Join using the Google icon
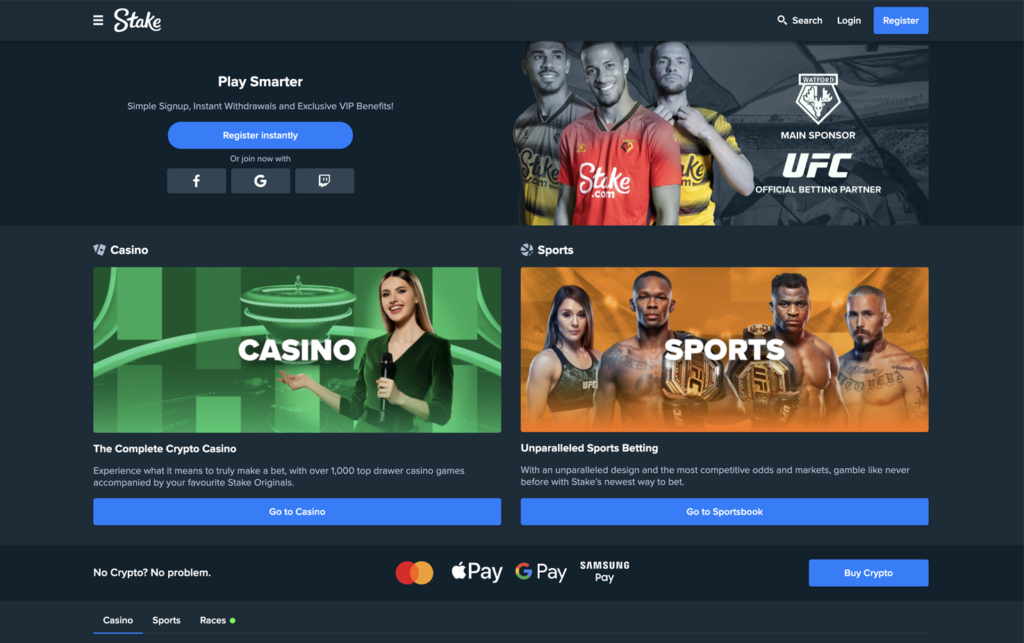This screenshot has height=643, width=1024. pyautogui.click(x=261, y=181)
